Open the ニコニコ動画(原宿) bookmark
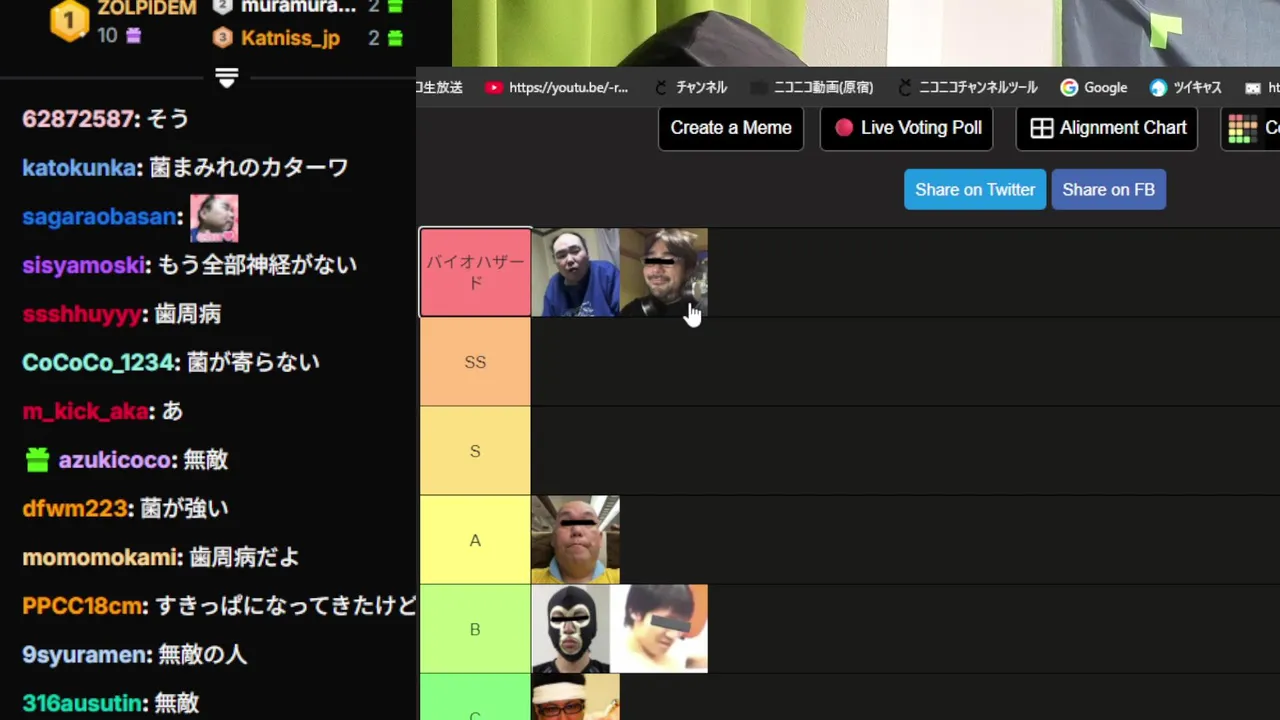Screen dimensions: 1280x720 (811, 87)
